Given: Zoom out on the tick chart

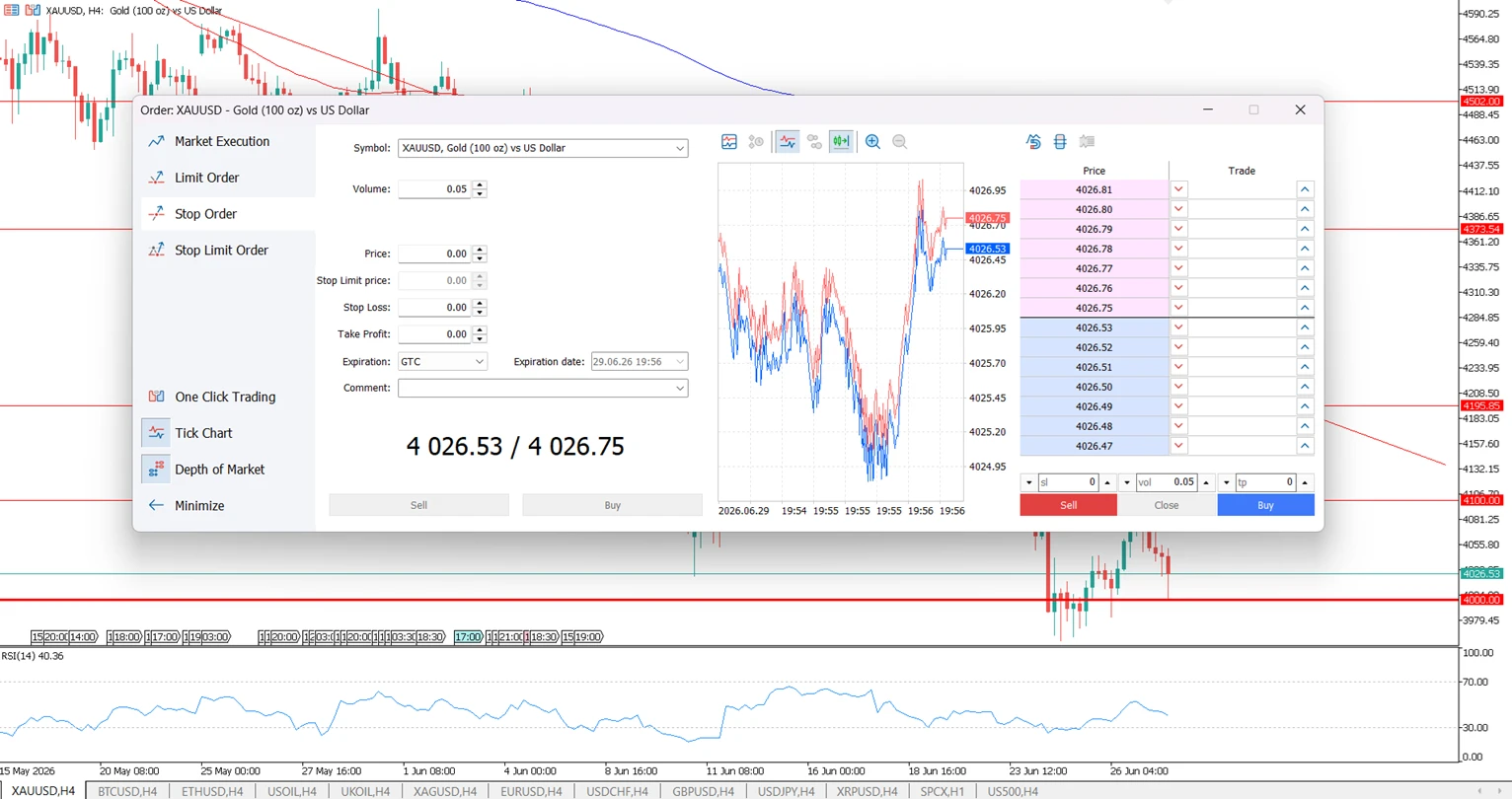Looking at the screenshot, I should click(899, 142).
